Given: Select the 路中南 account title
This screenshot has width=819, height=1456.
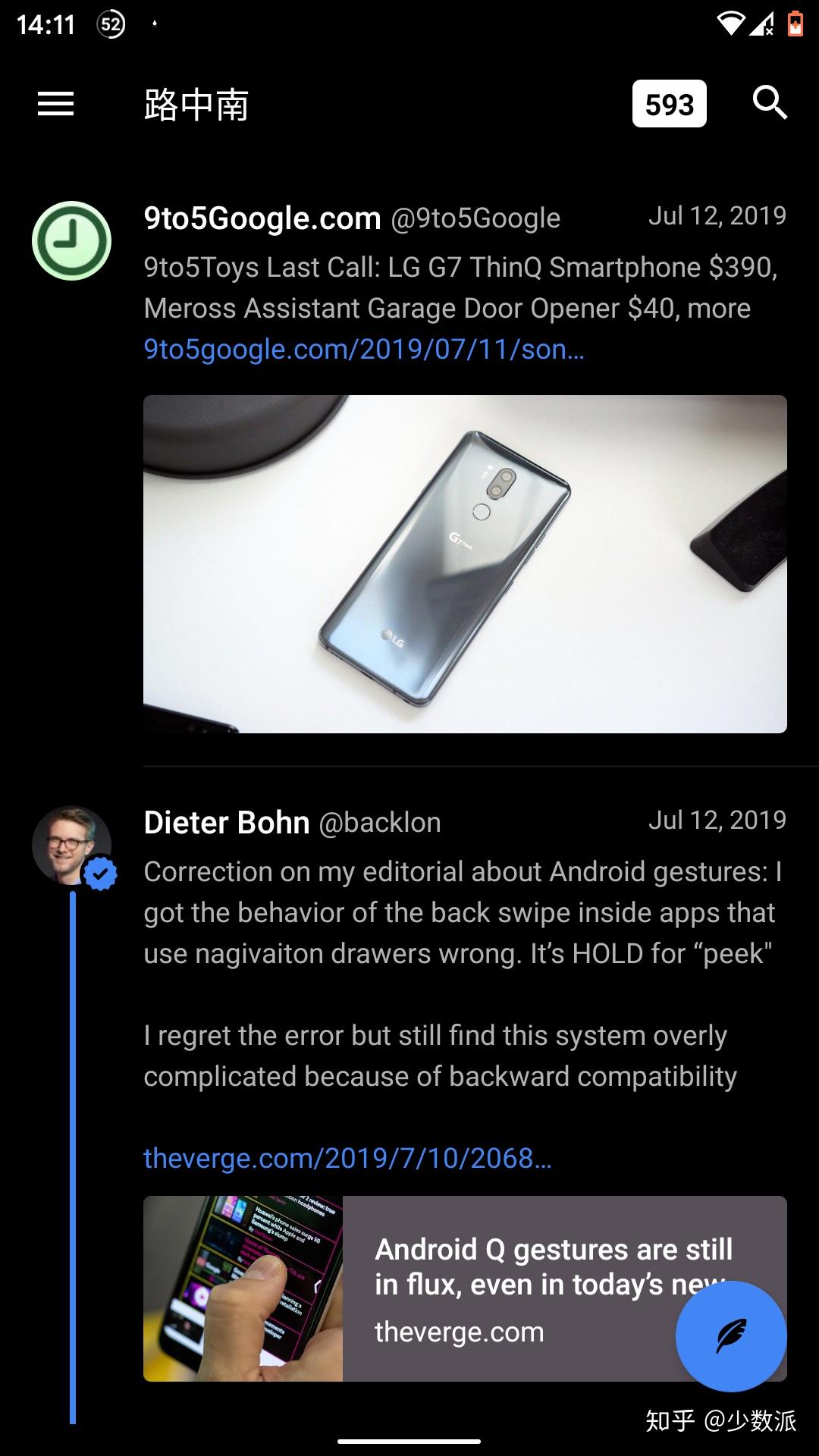Looking at the screenshot, I should (x=196, y=105).
